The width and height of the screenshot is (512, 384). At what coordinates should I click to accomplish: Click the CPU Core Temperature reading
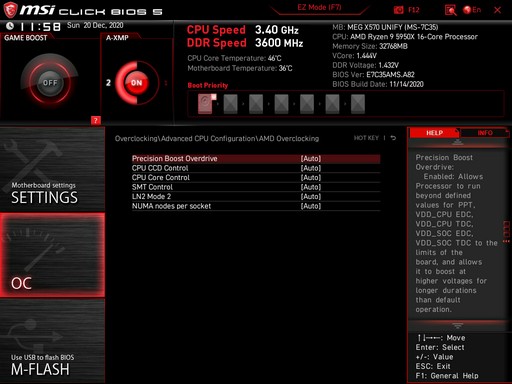[234, 58]
